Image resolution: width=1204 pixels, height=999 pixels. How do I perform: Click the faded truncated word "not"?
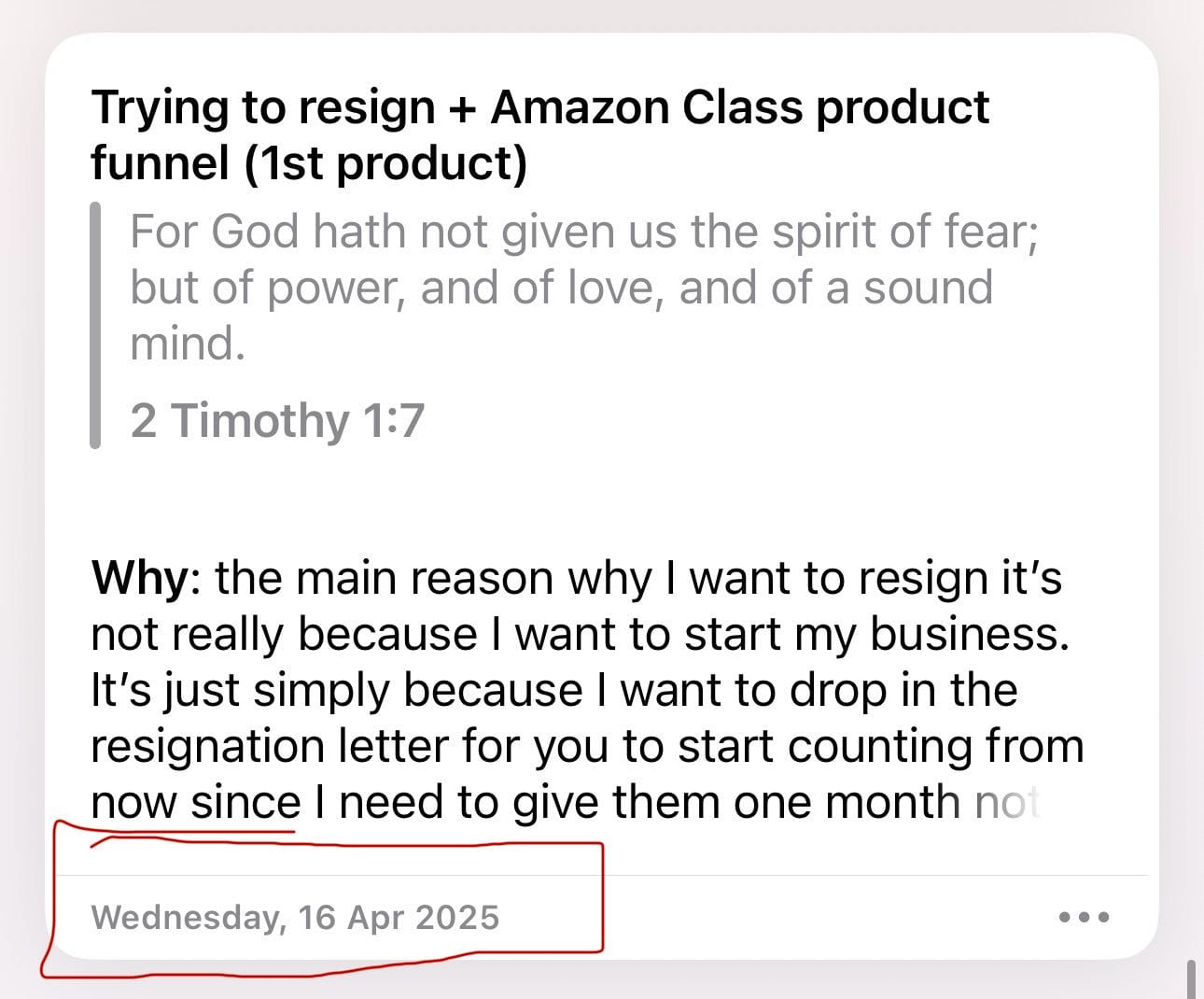(1007, 802)
